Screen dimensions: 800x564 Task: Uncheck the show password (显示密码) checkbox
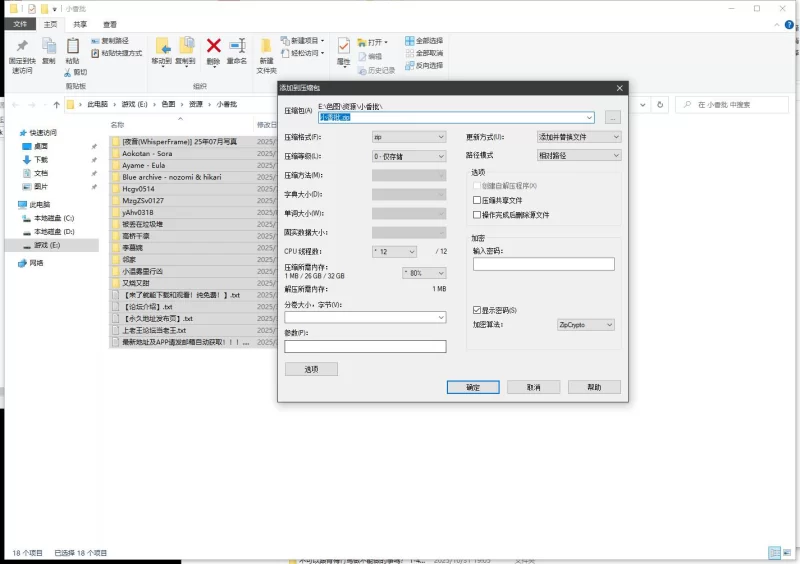[476, 310]
